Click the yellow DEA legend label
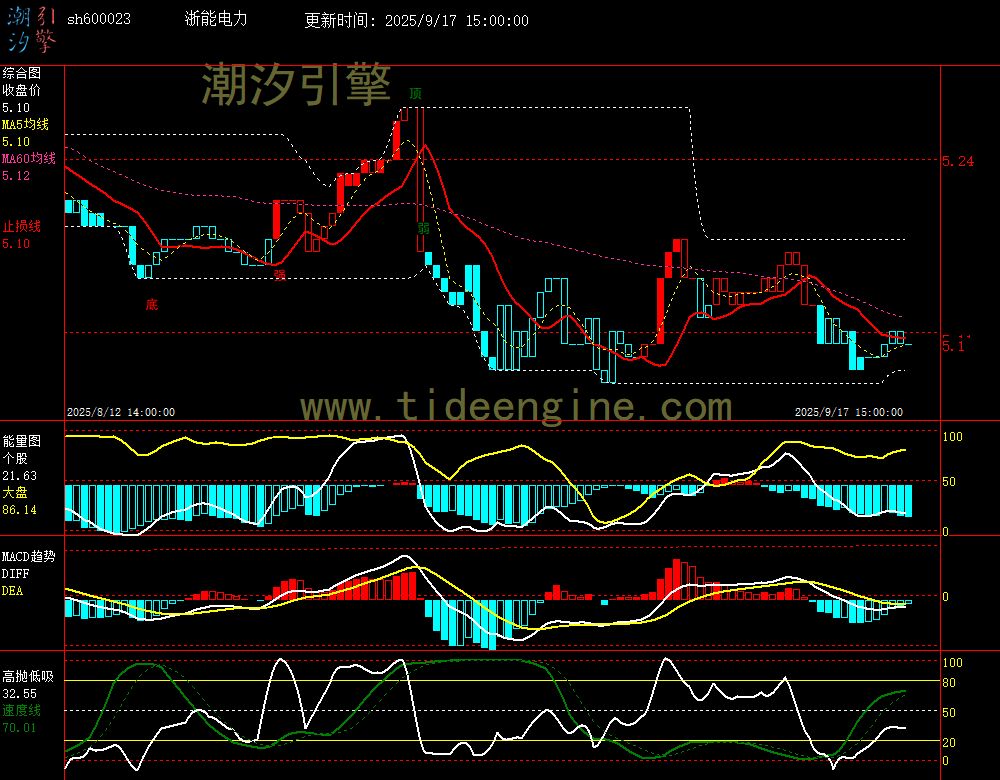 [x=12, y=591]
